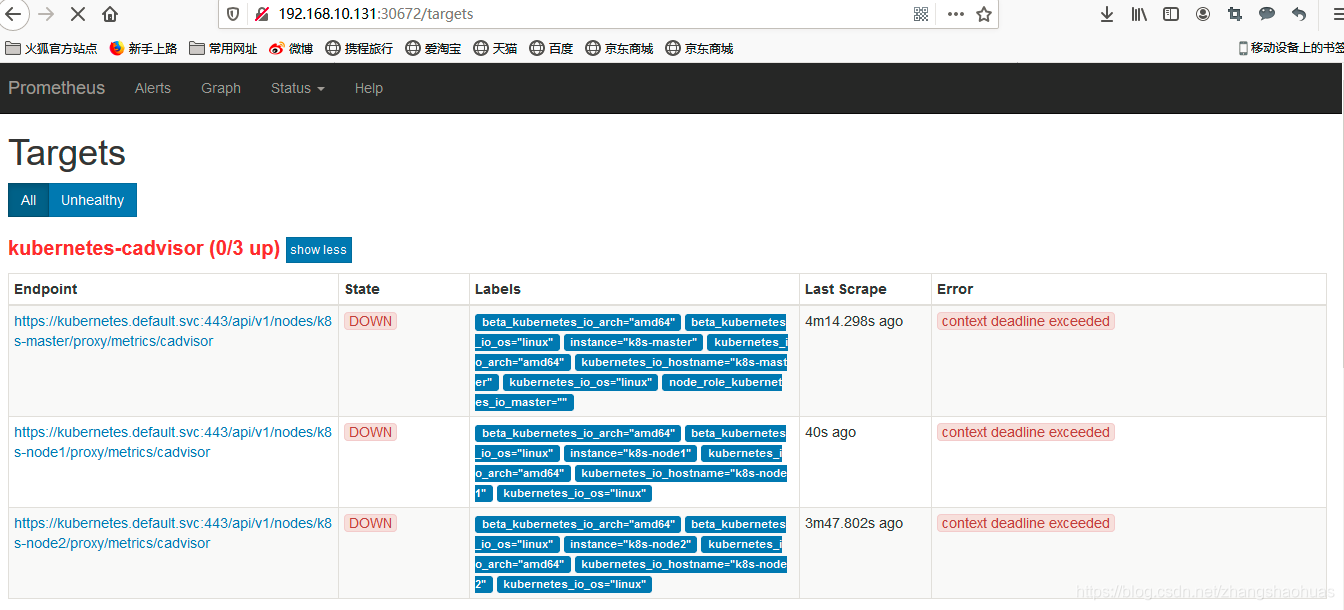Select the All targets filter
Screen dimensions: 1344x610
28,200
